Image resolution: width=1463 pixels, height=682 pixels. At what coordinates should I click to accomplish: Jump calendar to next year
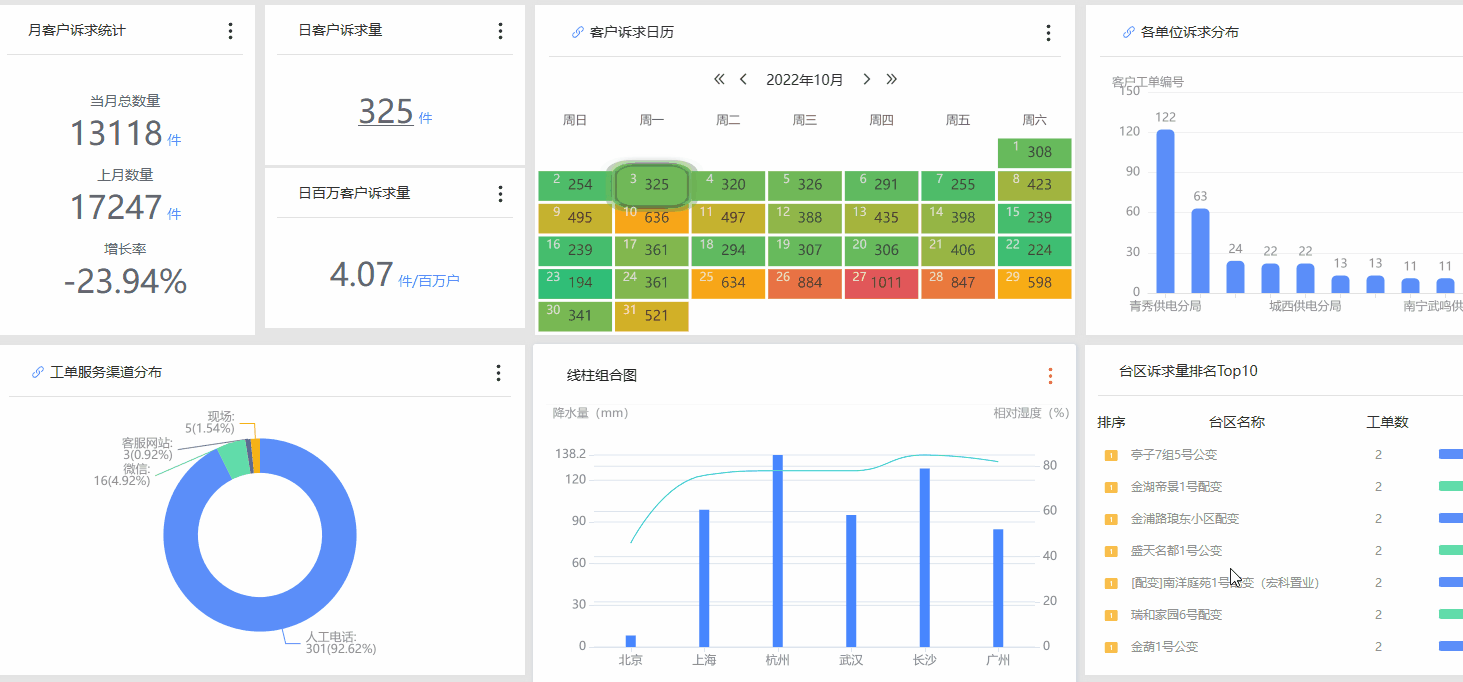(891, 80)
